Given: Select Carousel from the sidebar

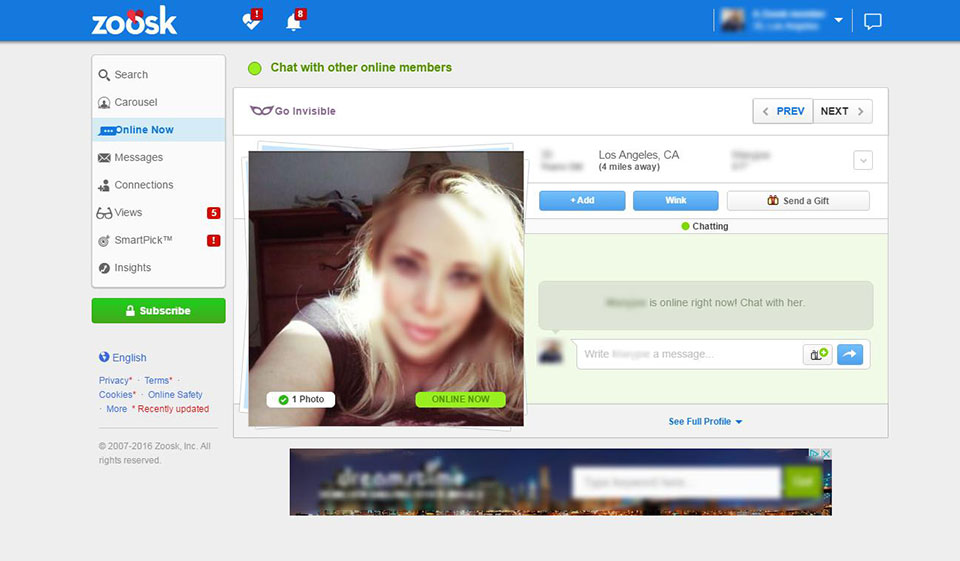Looking at the screenshot, I should click(x=135, y=102).
